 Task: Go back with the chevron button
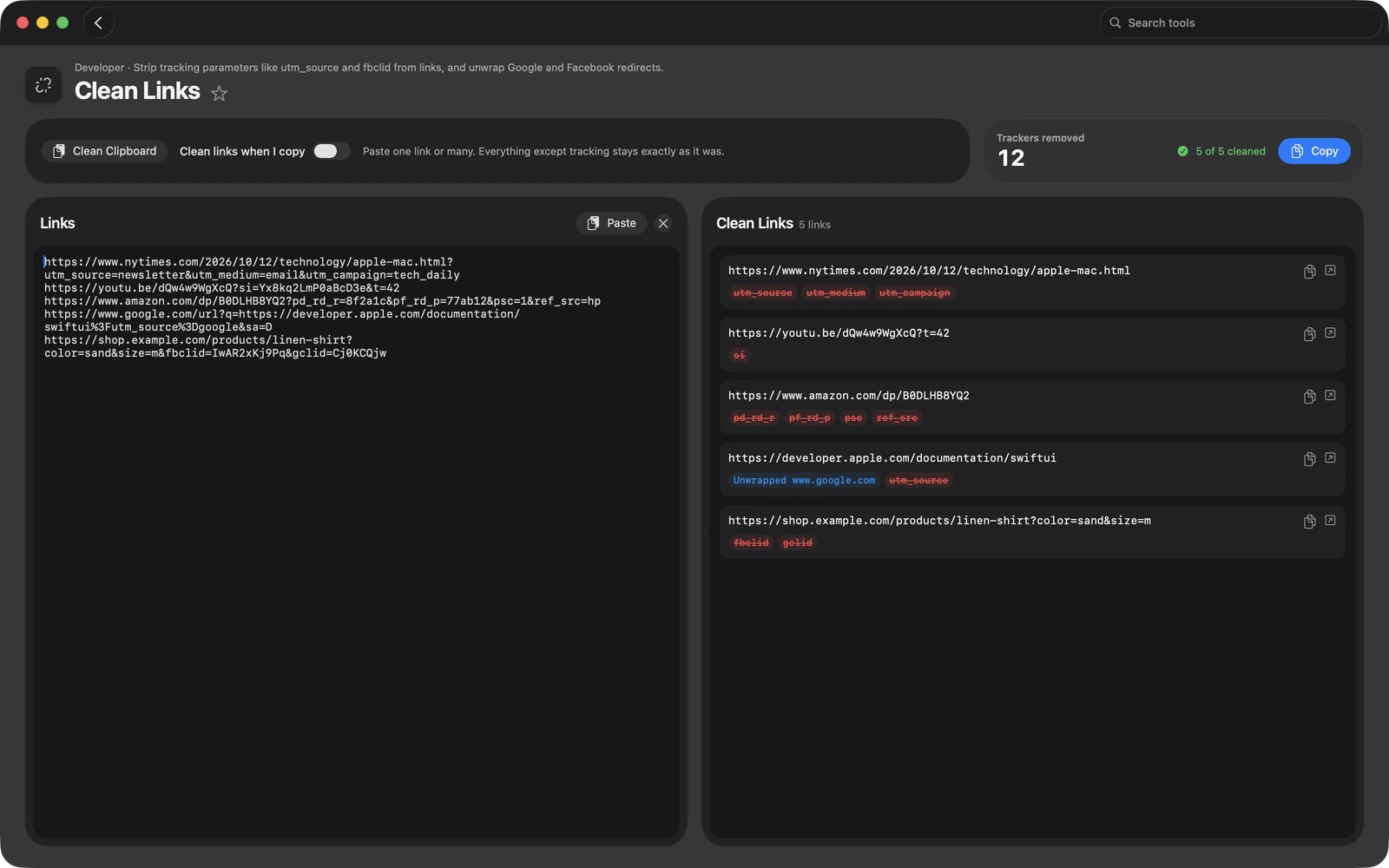tap(98, 23)
